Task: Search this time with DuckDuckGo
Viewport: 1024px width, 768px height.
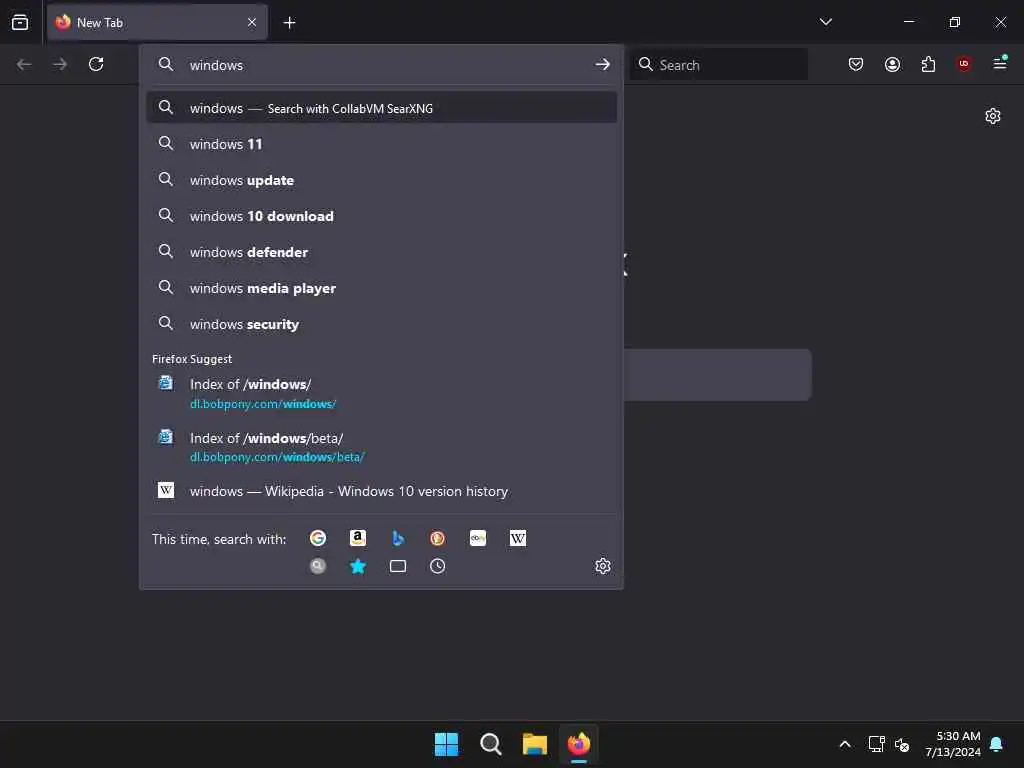Action: [x=438, y=538]
